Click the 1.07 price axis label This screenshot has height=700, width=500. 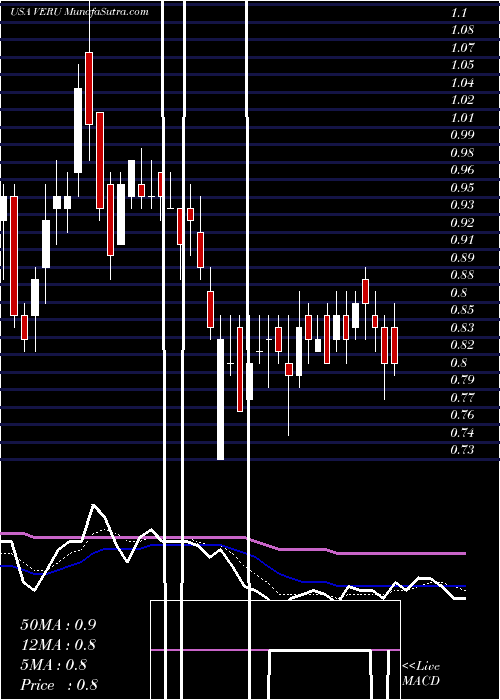(x=462, y=48)
